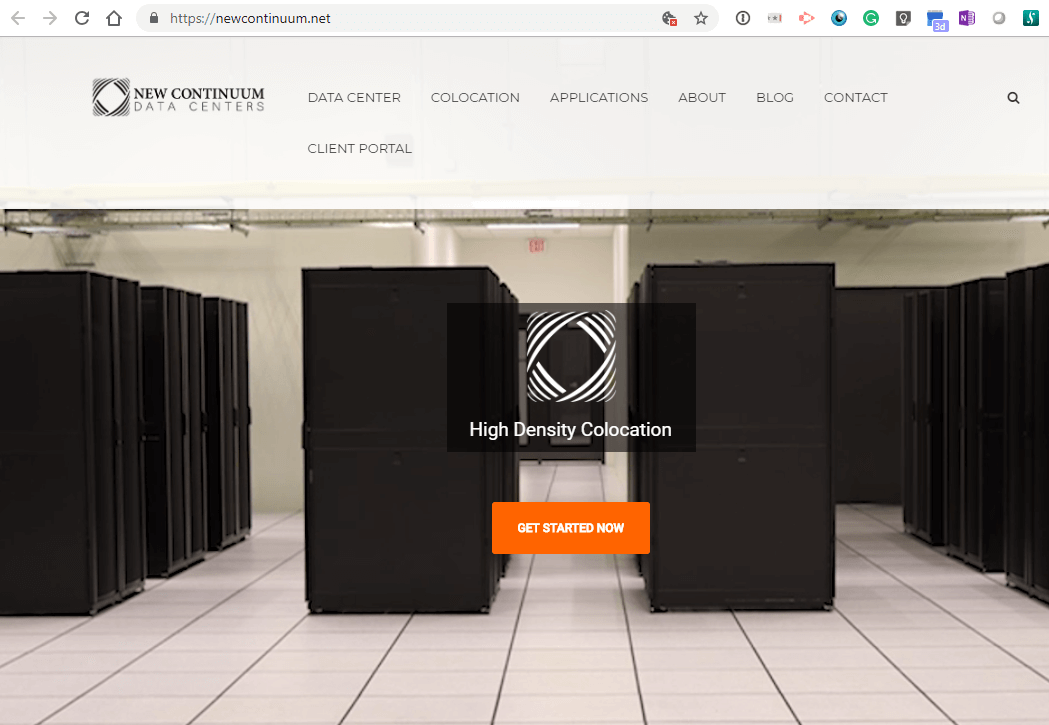Open the OneNote Web Clipper extension
1049x725 pixels.
[966, 17]
